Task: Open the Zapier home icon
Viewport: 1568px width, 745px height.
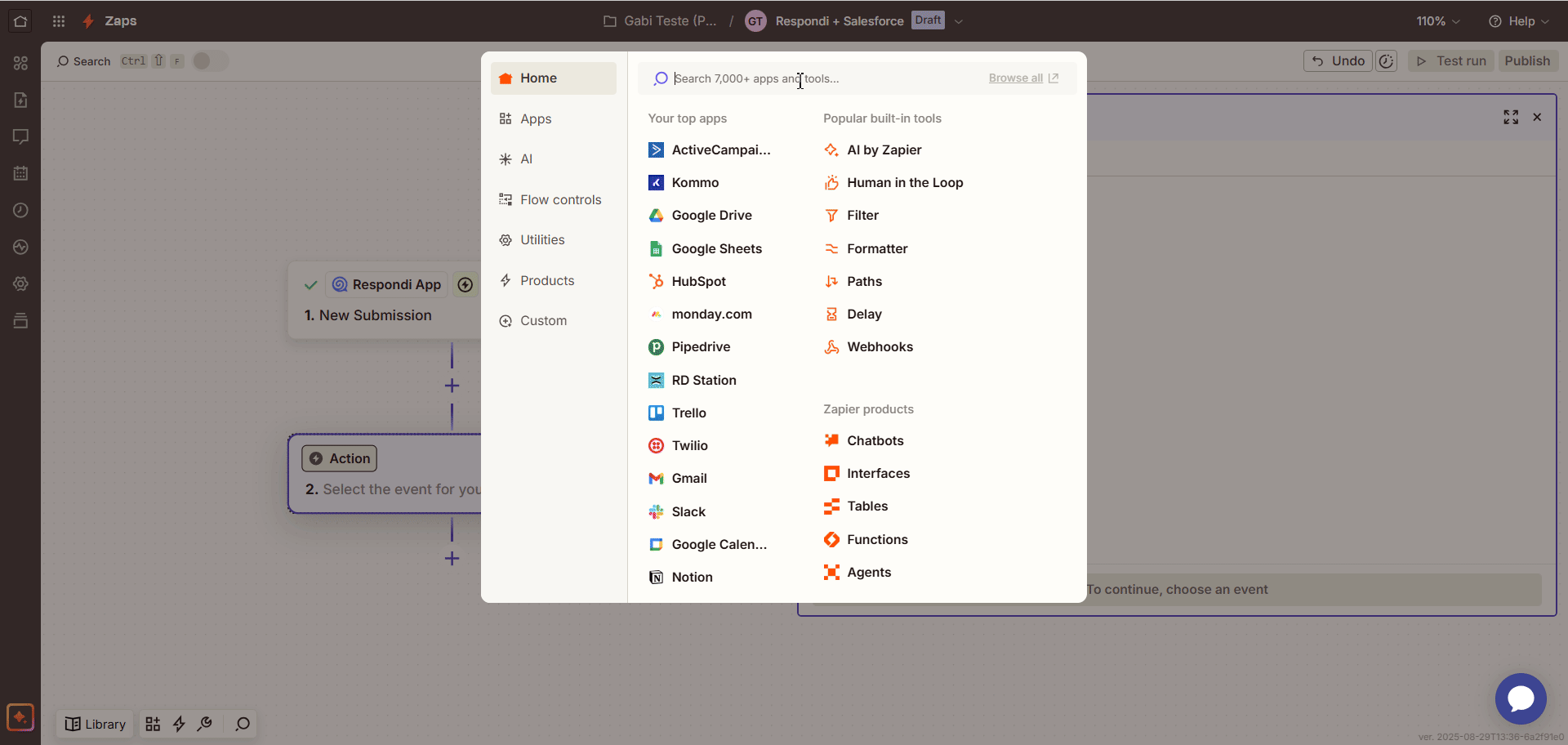Action: click(20, 21)
